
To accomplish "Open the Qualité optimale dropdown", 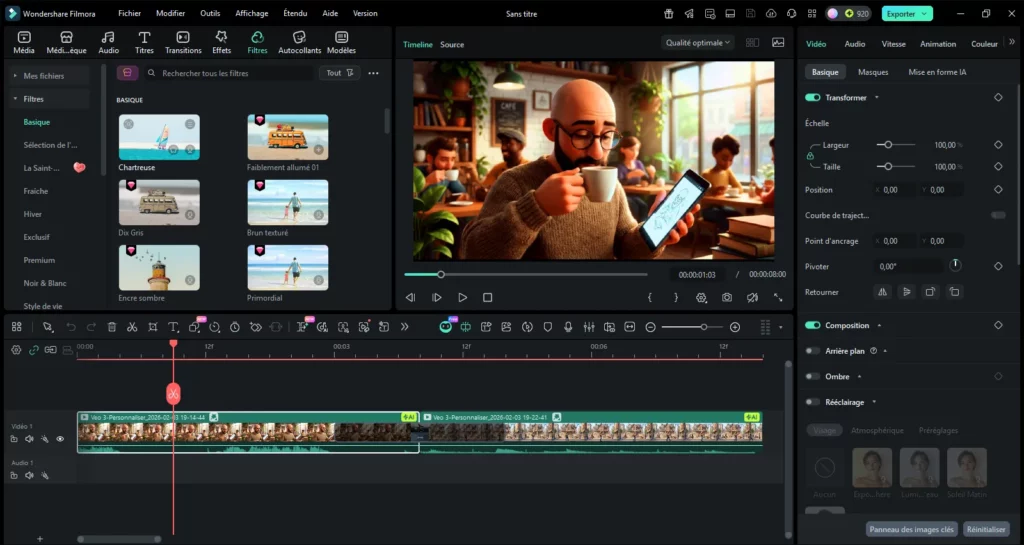I will click(x=697, y=42).
